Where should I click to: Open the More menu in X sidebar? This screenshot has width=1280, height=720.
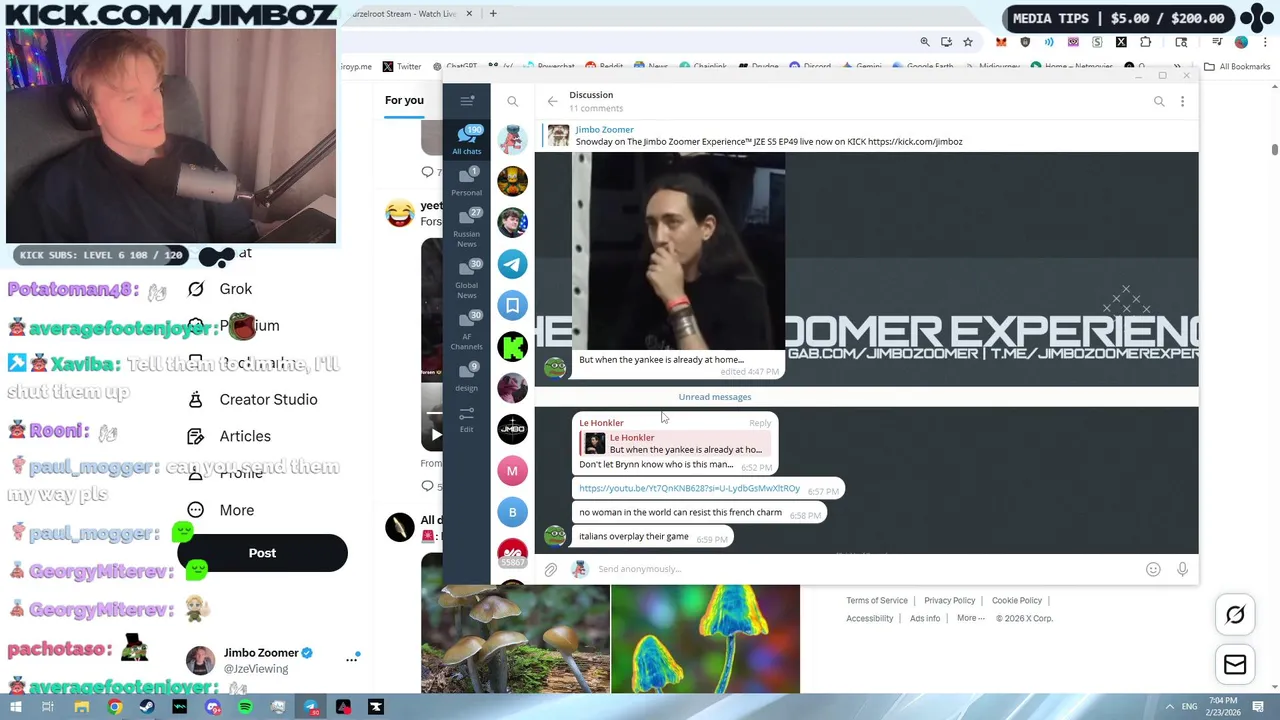(221, 510)
